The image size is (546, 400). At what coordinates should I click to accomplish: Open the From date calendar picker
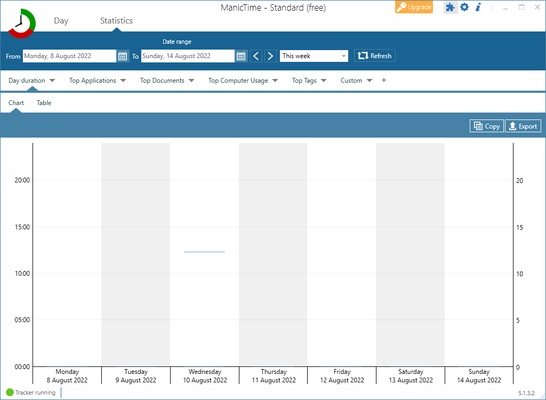(123, 56)
